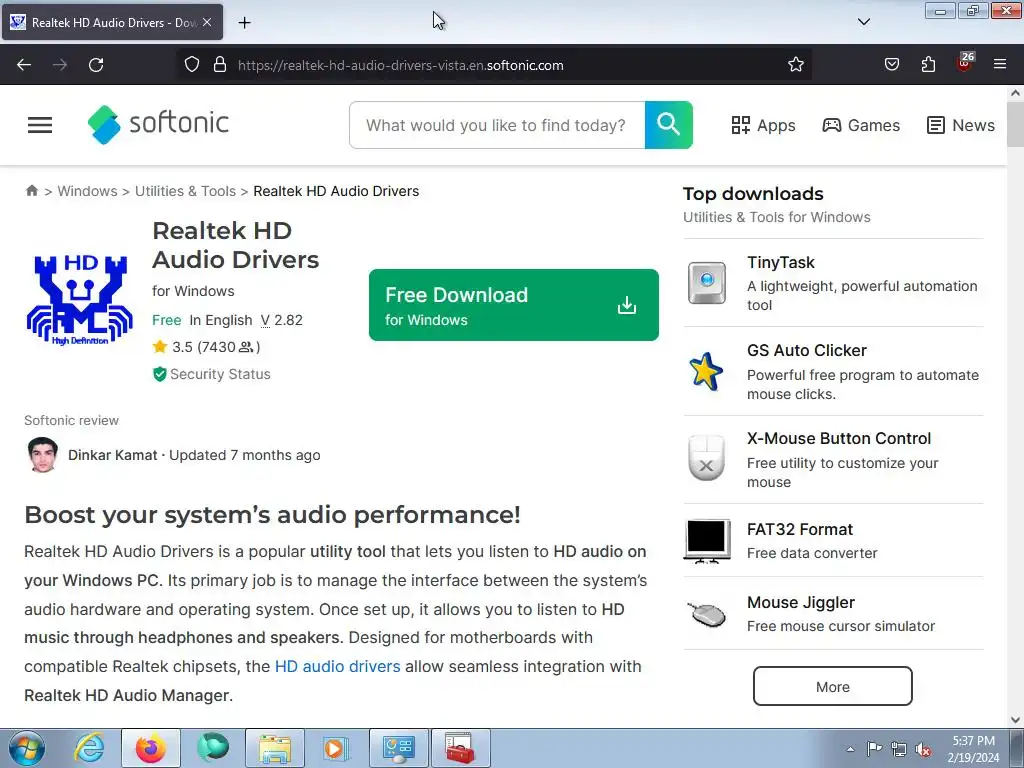
Task: Click the Mouse Jiggler icon
Action: tap(707, 614)
